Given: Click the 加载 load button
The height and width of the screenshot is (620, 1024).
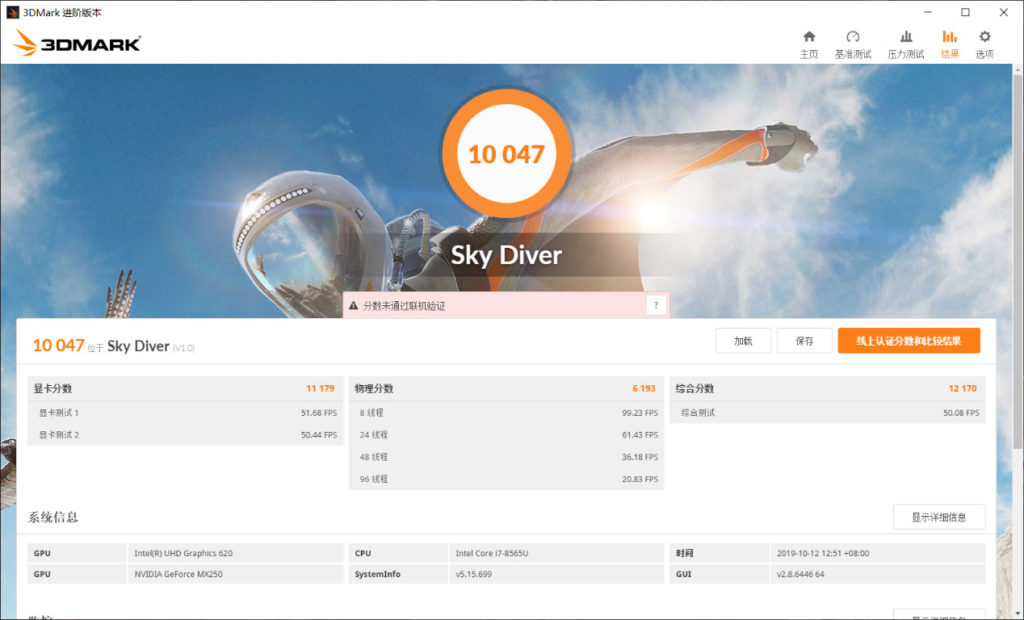Looking at the screenshot, I should 743,340.
